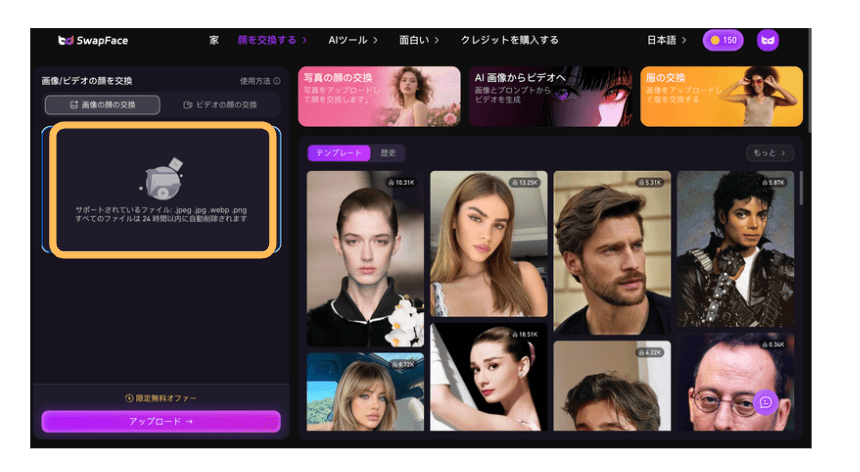The height and width of the screenshot is (472, 860).
Task: Click the 限定無料オファー offer icon
Action: click(x=129, y=398)
